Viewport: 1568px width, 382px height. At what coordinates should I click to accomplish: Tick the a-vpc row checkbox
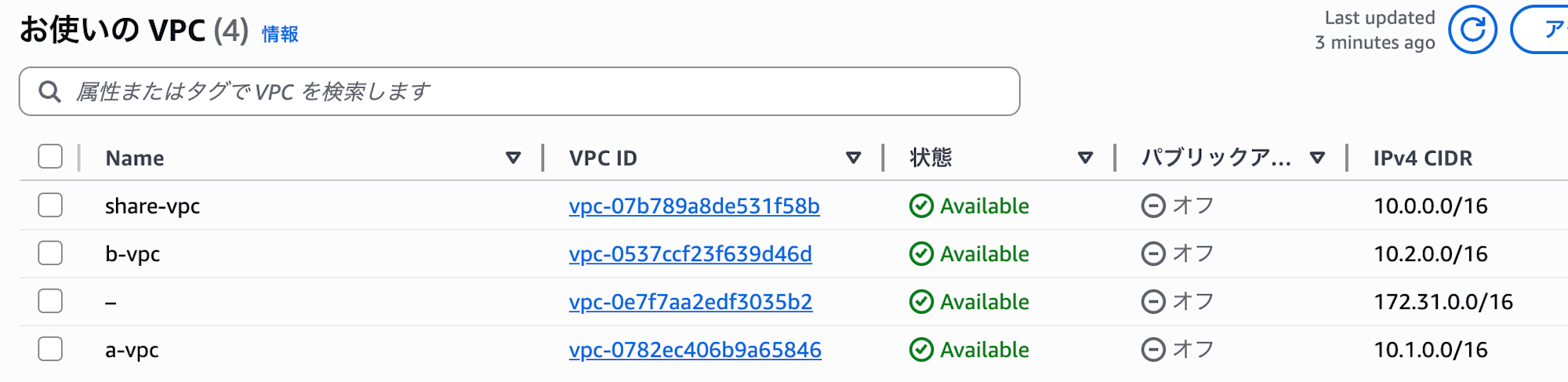[50, 349]
